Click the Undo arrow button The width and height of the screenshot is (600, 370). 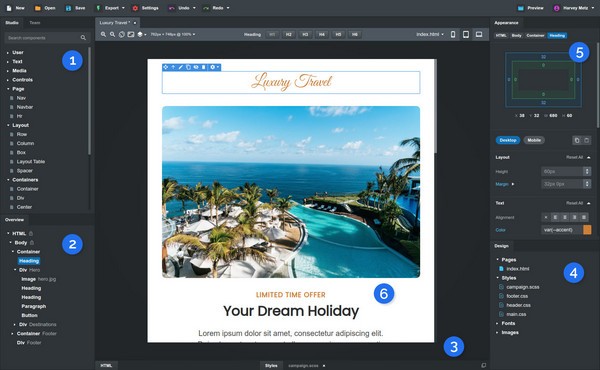pyautogui.click(x=172, y=8)
